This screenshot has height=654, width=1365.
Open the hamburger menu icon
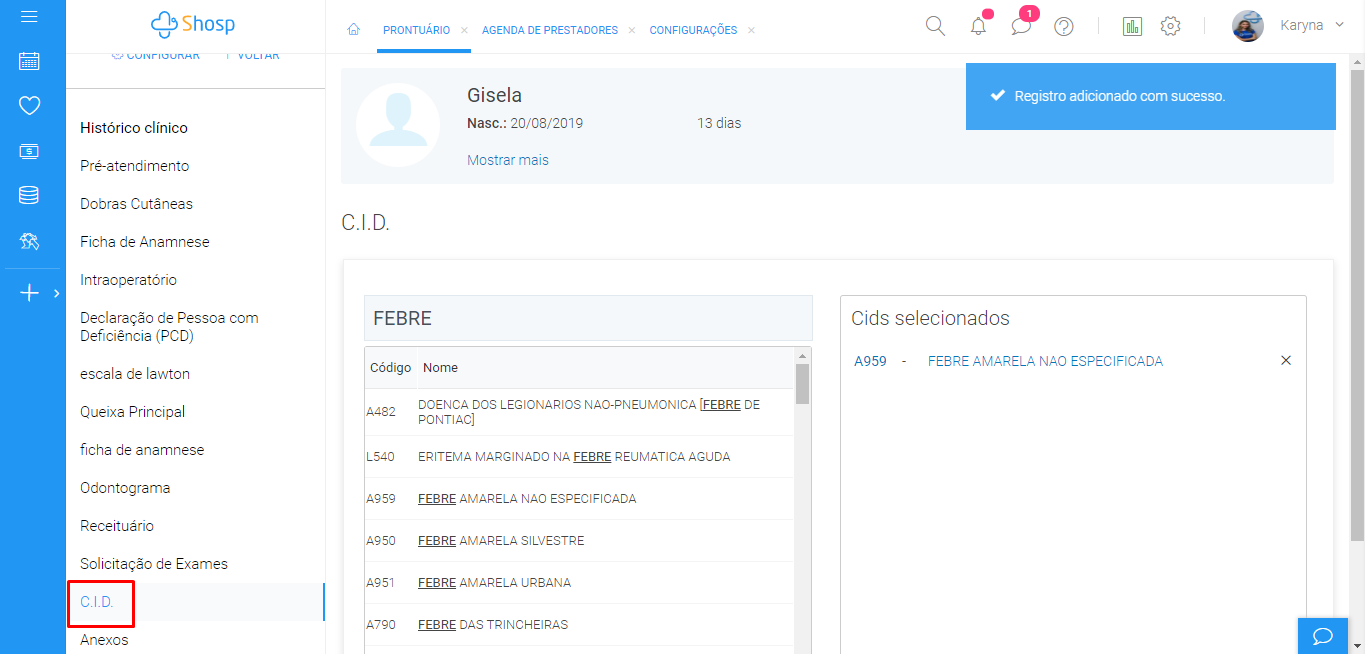[x=29, y=17]
